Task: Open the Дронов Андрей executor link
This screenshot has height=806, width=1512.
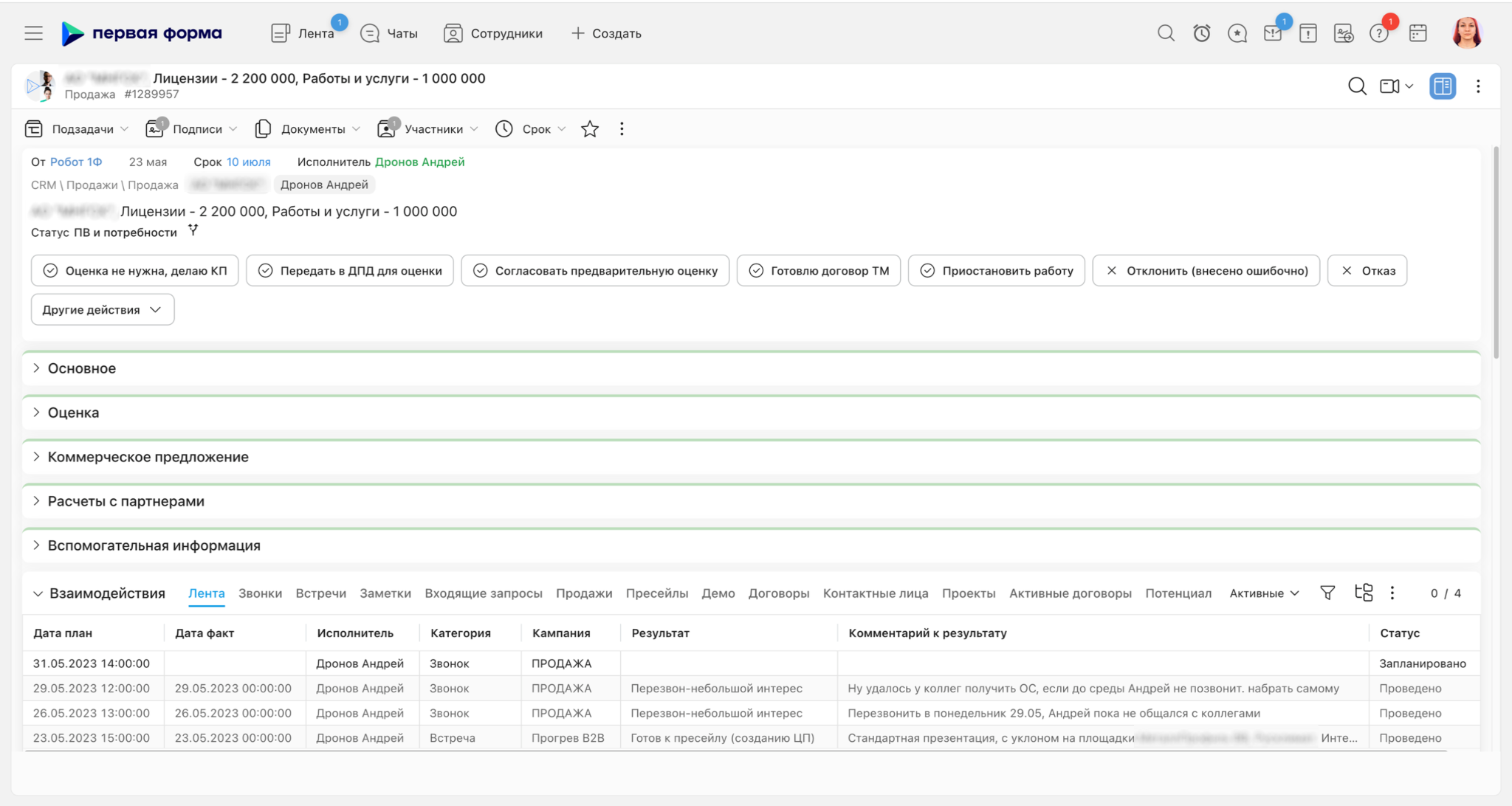Action: tap(419, 162)
